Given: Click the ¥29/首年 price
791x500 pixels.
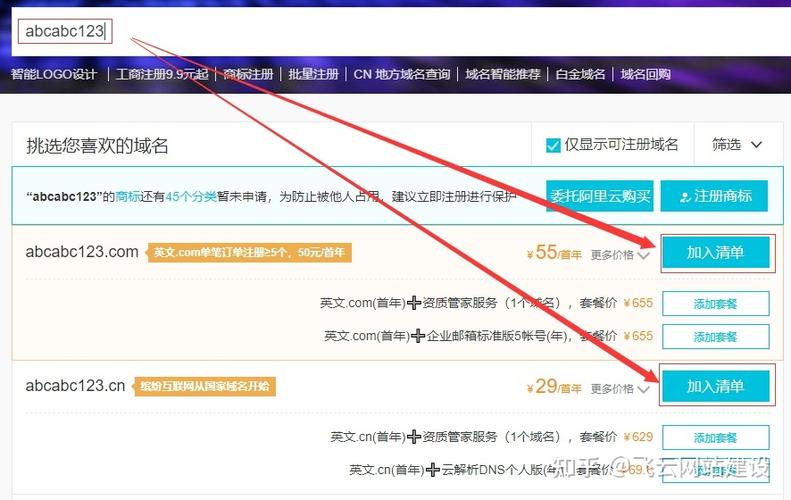Looking at the screenshot, I should [554, 386].
